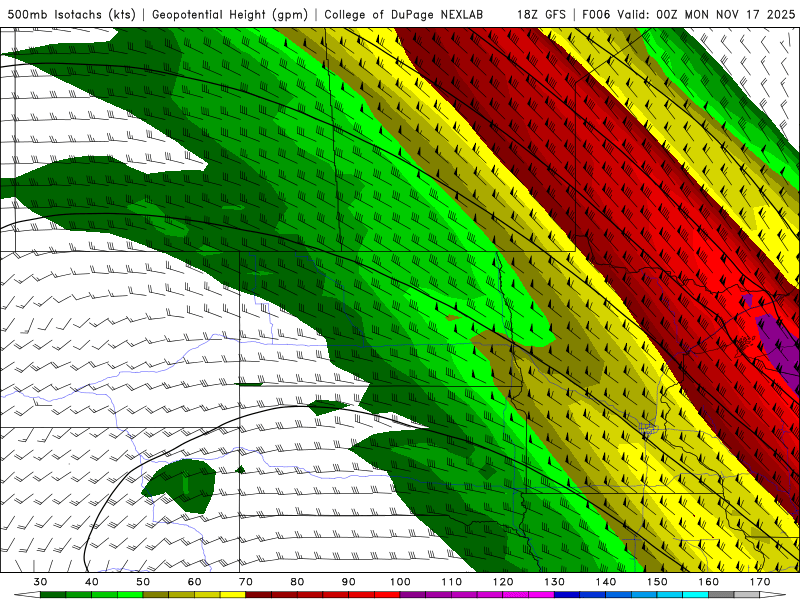
Task: Click the 50 label on the color scale
Action: (143, 582)
